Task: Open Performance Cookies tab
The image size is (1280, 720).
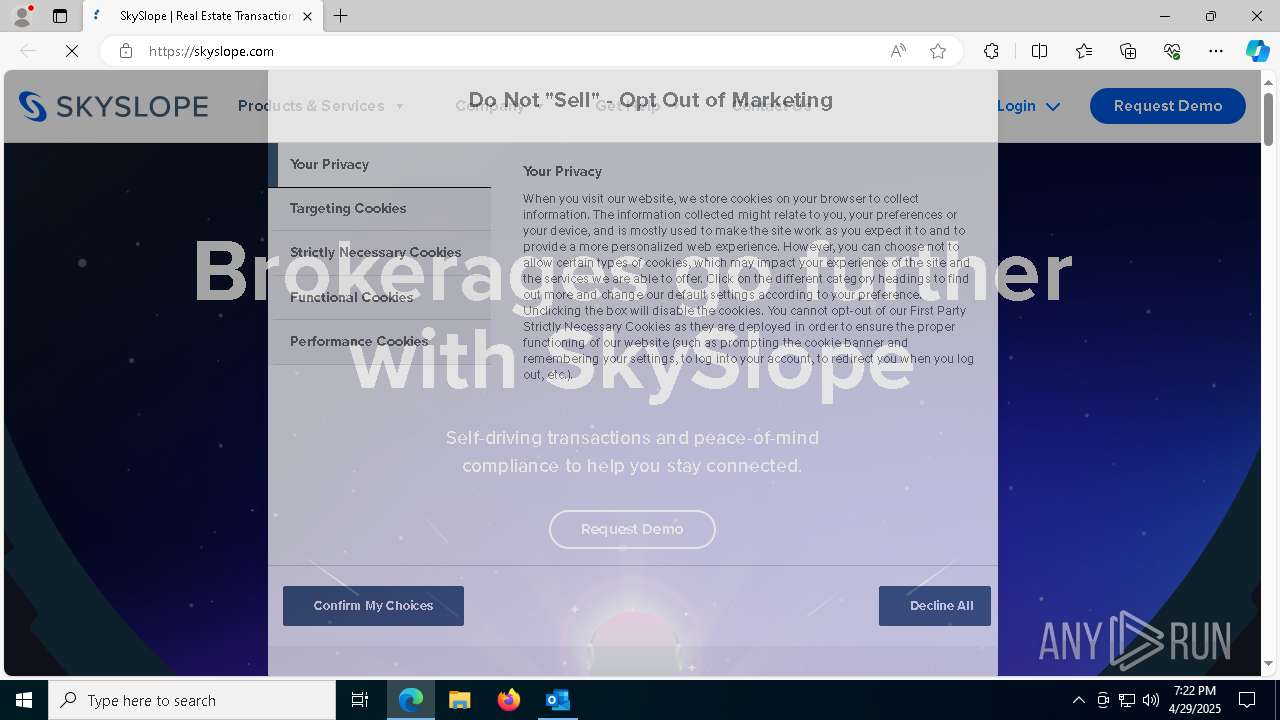Action: (x=380, y=342)
